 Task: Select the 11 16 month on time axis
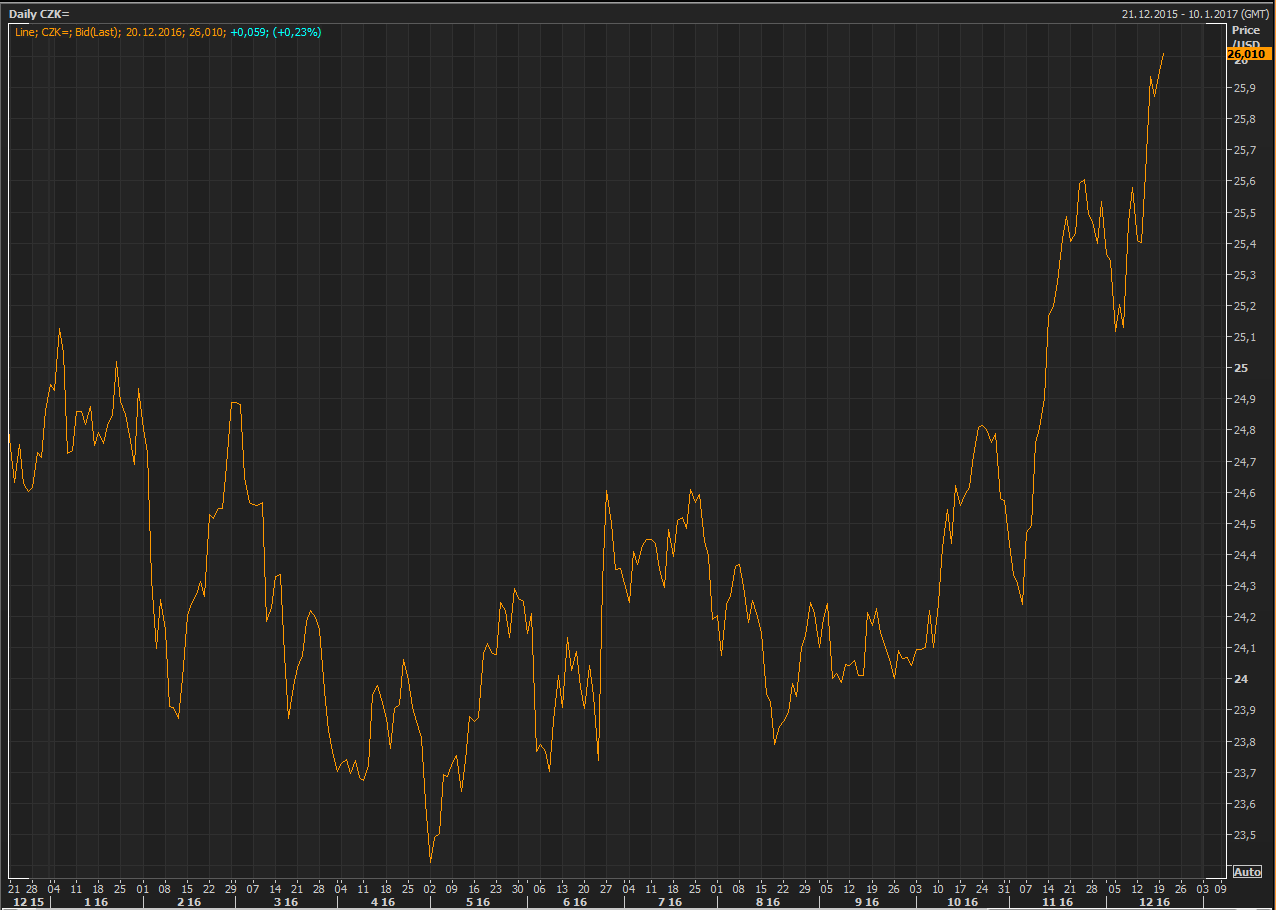point(1058,902)
